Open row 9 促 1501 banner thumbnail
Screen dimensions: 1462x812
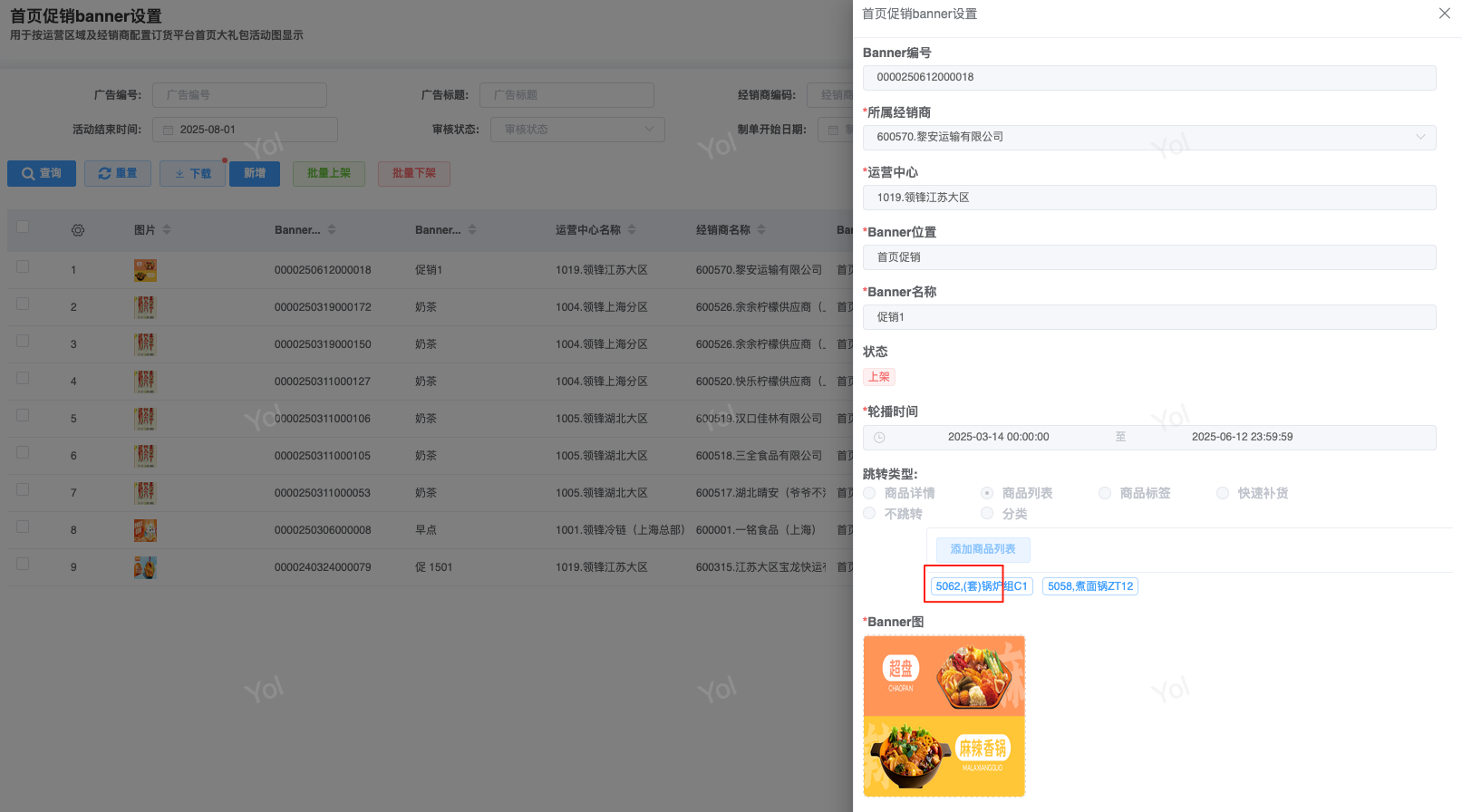[145, 567]
